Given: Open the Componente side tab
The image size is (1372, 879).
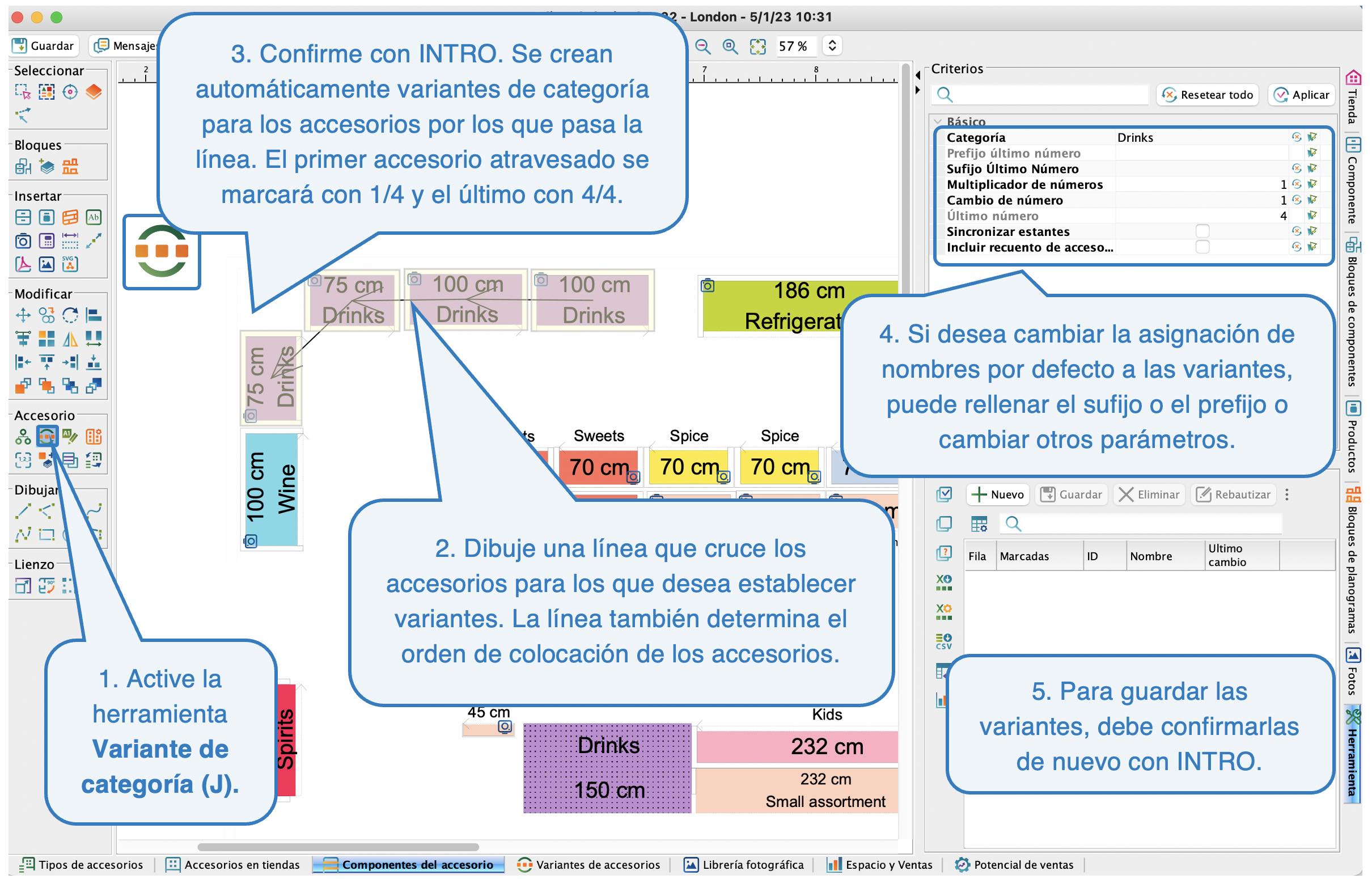Looking at the screenshot, I should 1353,180.
